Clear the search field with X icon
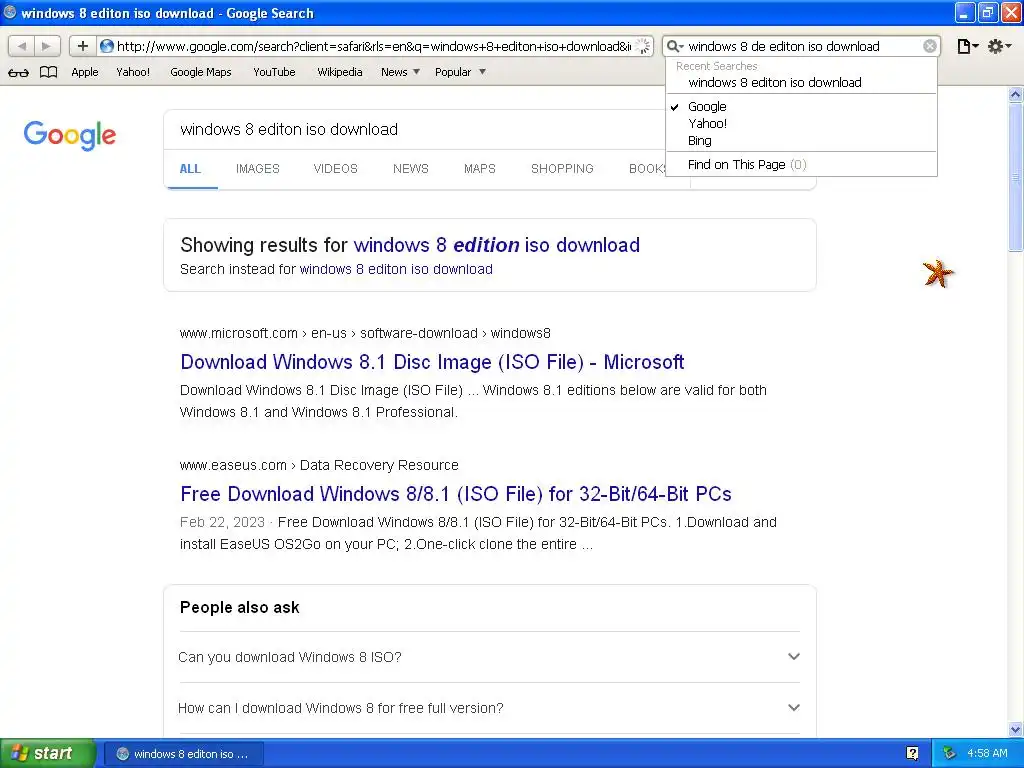This screenshot has height=768, width=1024. coord(930,46)
